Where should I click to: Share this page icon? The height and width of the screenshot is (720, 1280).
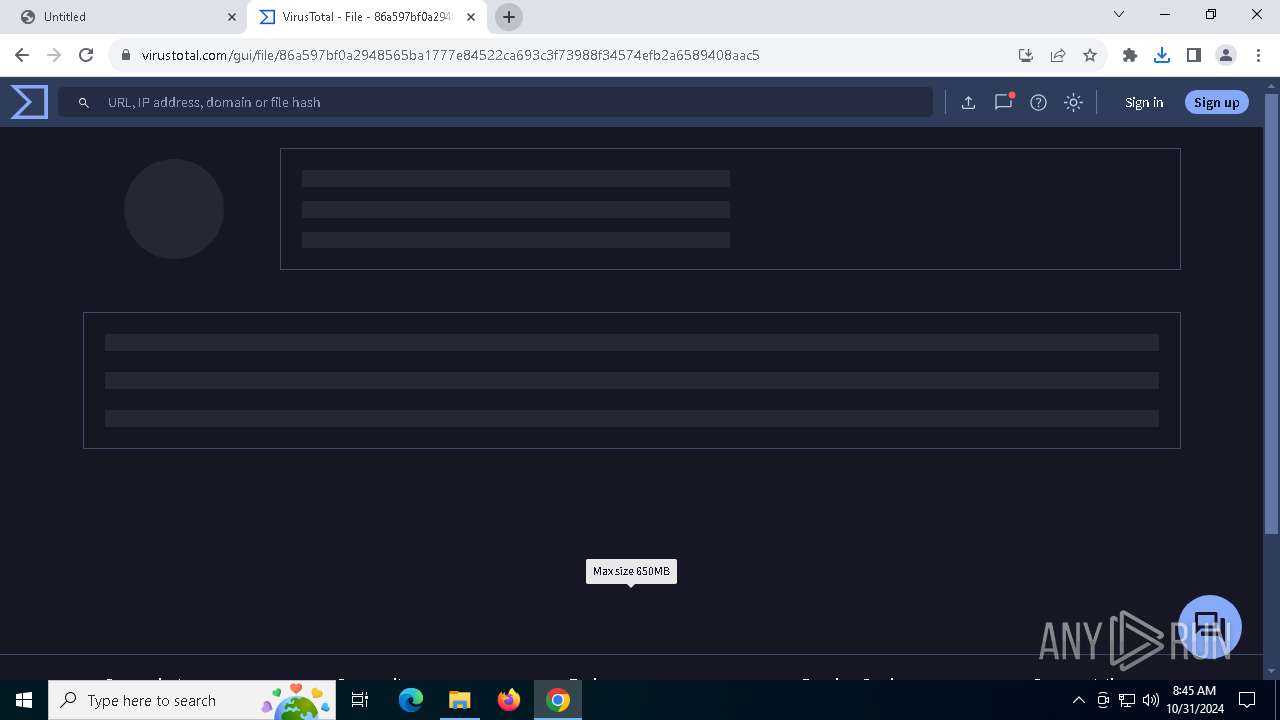coord(1058,55)
